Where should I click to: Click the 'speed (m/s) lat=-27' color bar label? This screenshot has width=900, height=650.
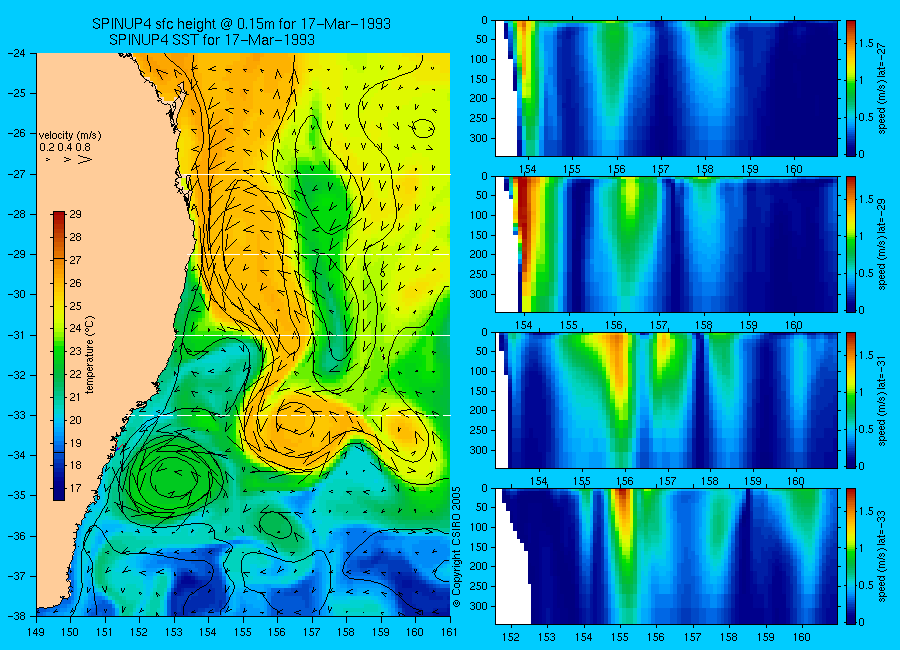click(x=883, y=88)
